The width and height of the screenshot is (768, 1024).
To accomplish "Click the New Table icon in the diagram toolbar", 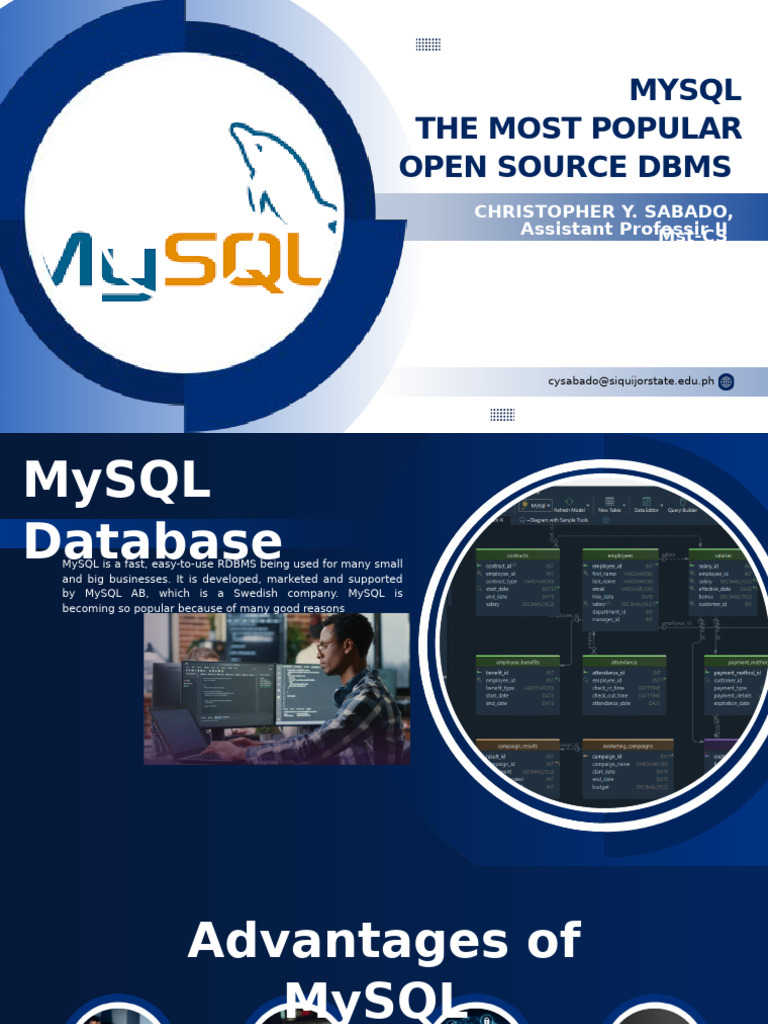I will tap(609, 502).
